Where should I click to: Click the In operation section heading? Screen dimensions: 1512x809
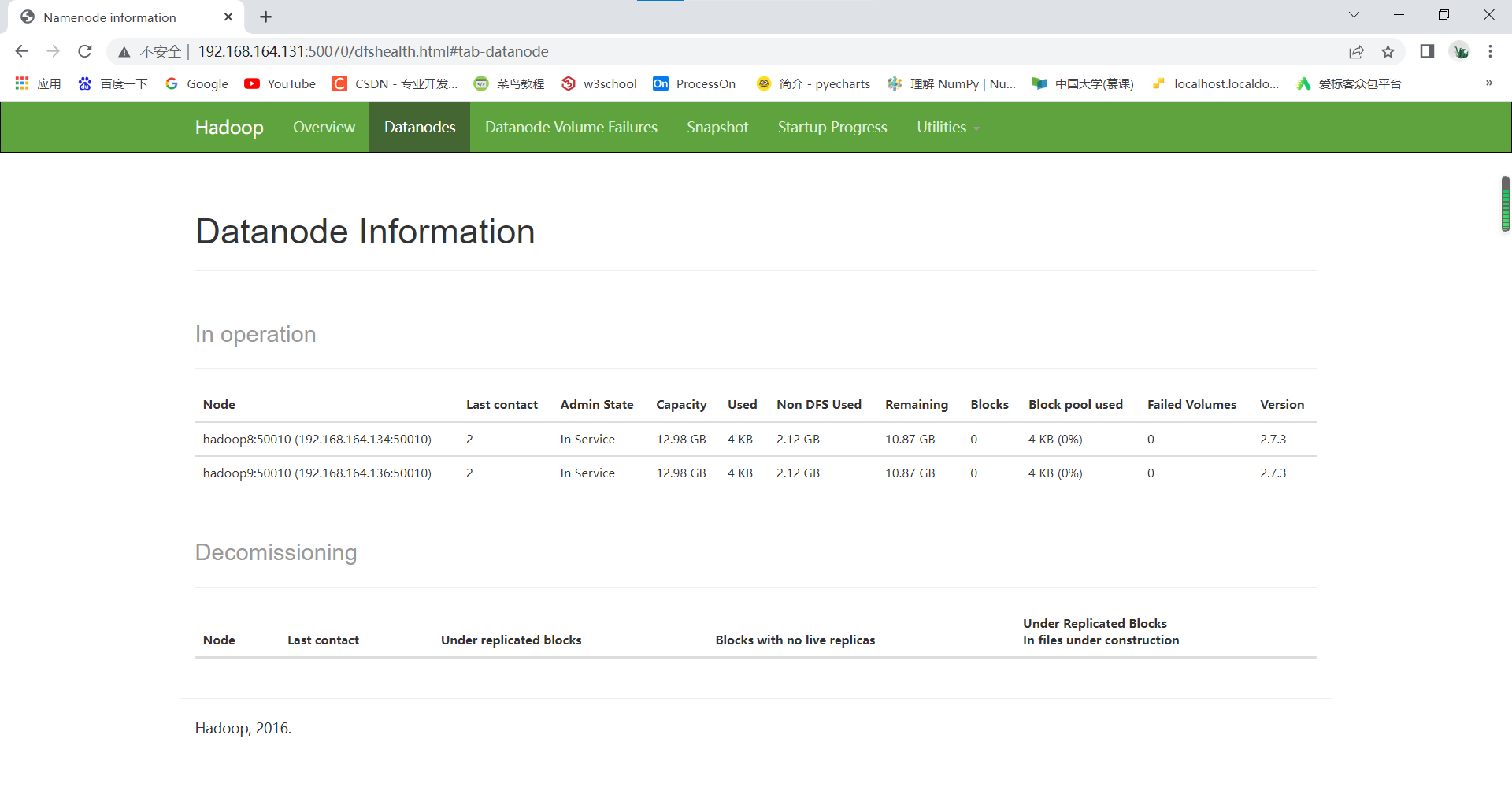tap(256, 334)
